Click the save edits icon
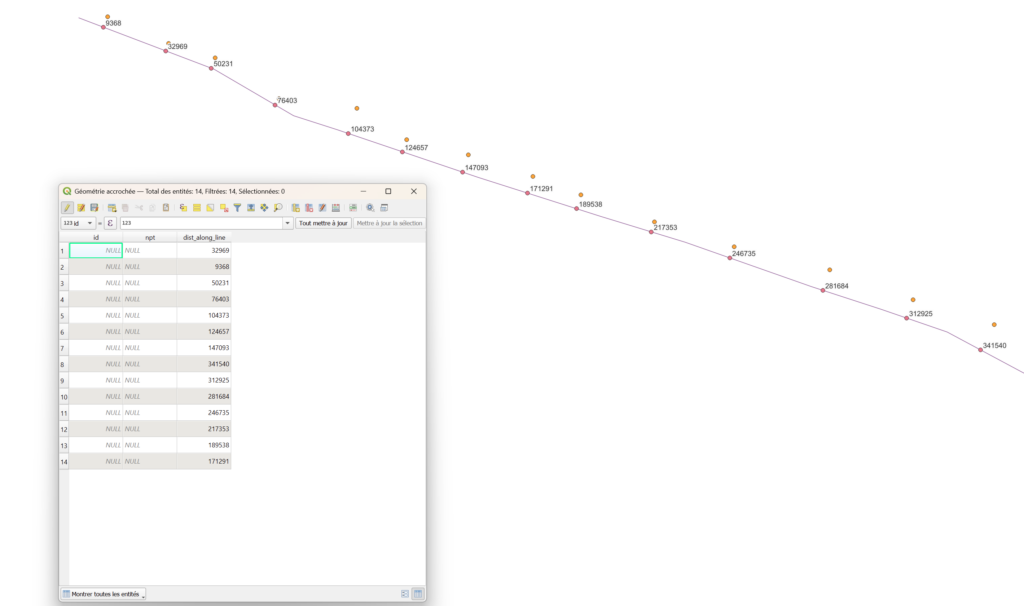This screenshot has width=1024, height=606. click(94, 207)
